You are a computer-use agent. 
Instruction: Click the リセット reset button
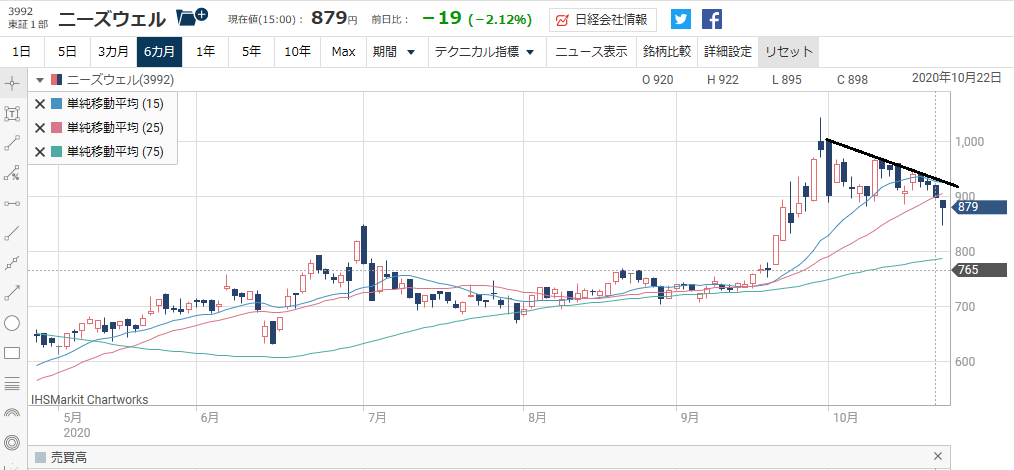788,52
